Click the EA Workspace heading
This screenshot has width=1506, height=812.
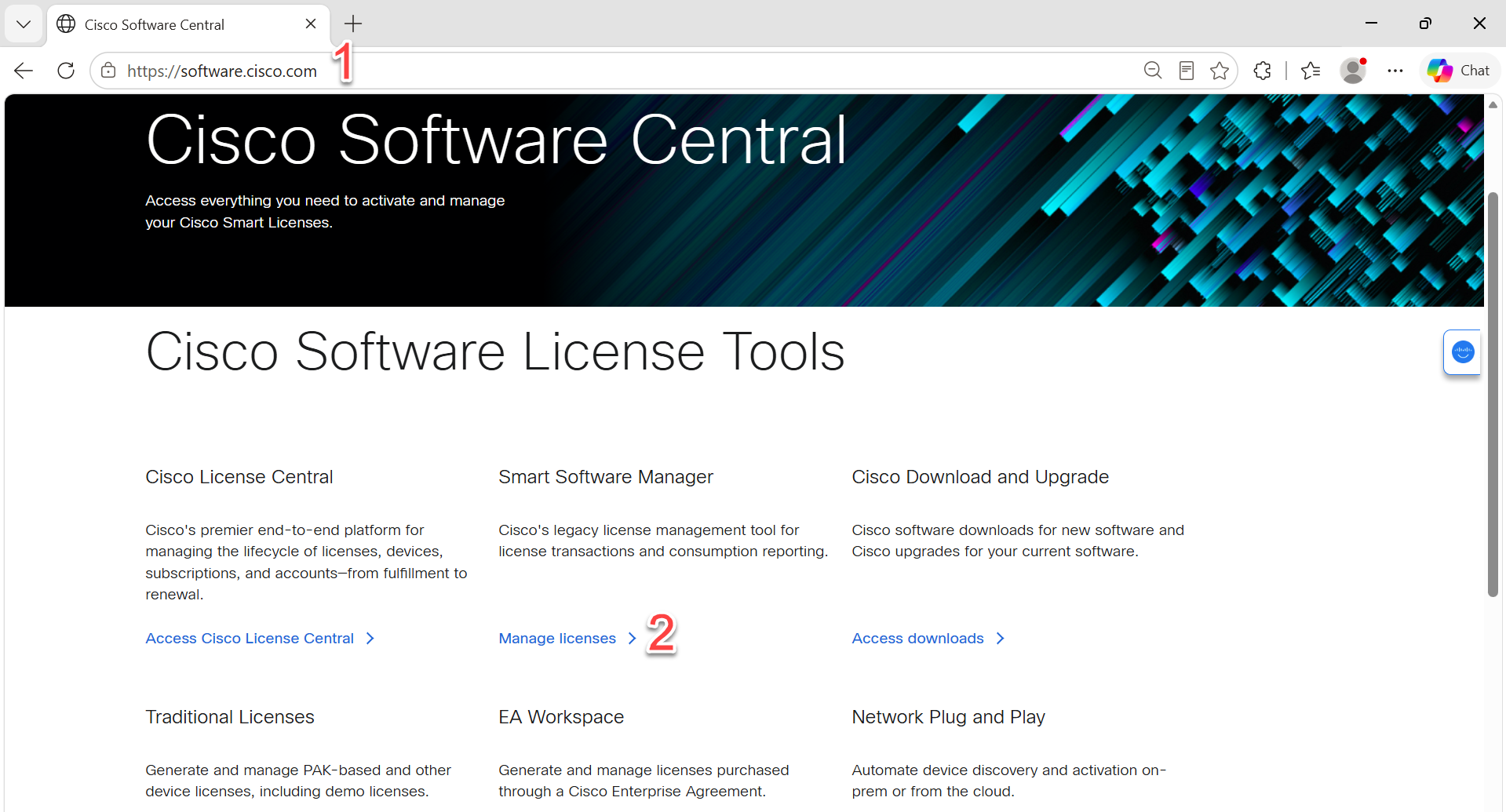coord(561,717)
